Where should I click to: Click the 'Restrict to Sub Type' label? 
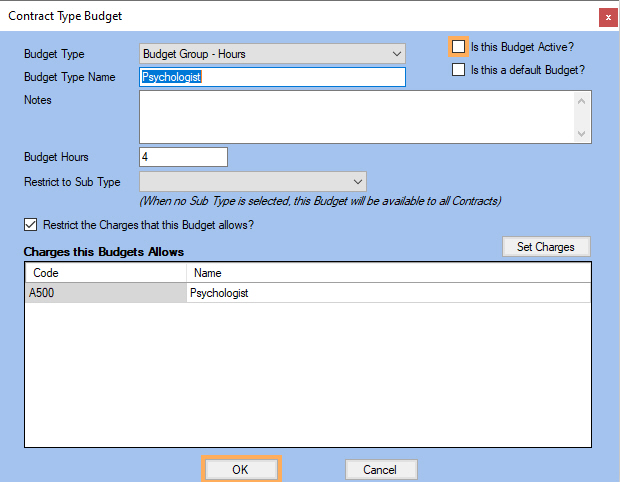(x=72, y=182)
